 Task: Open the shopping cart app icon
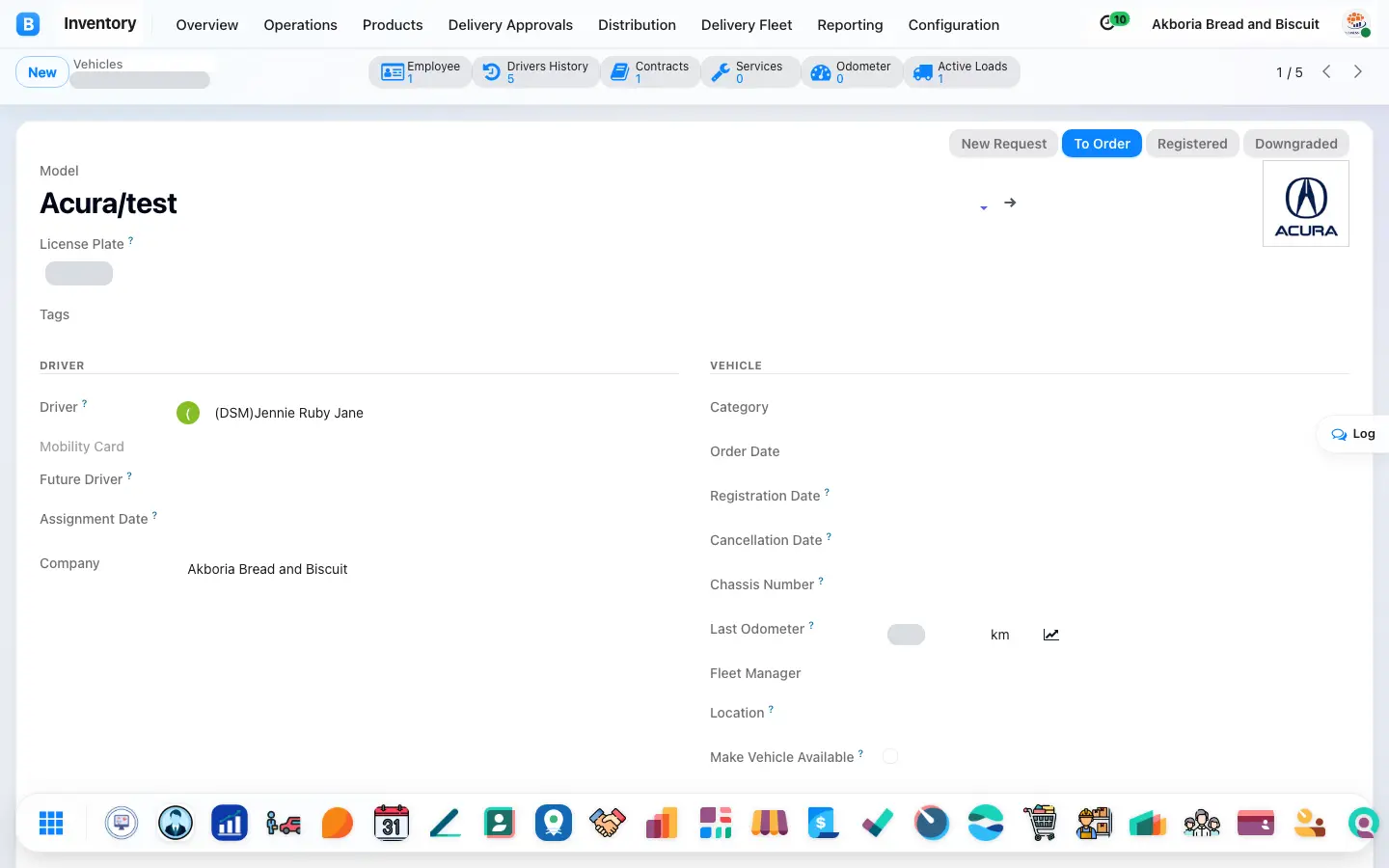point(1040,823)
